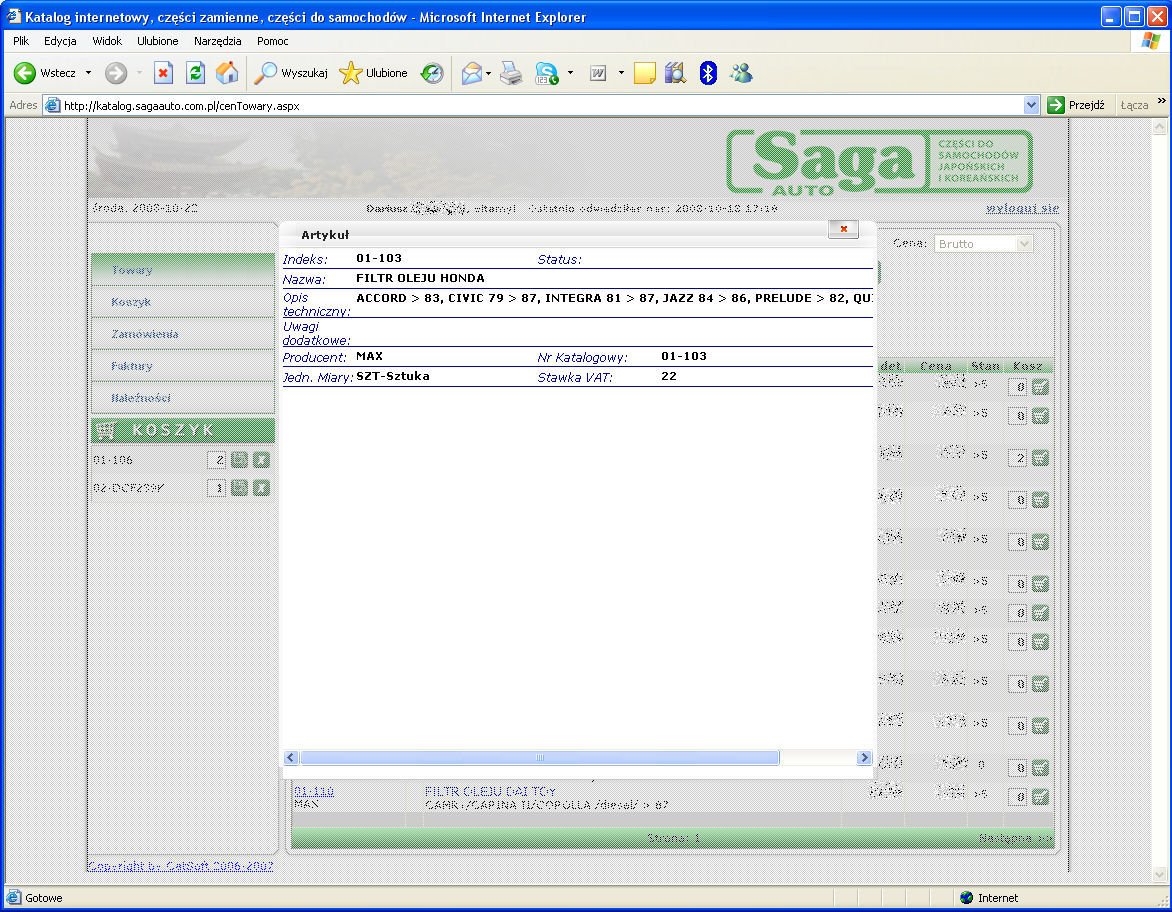Click the Następna next page link
The image size is (1172, 912).
pos(1015,838)
